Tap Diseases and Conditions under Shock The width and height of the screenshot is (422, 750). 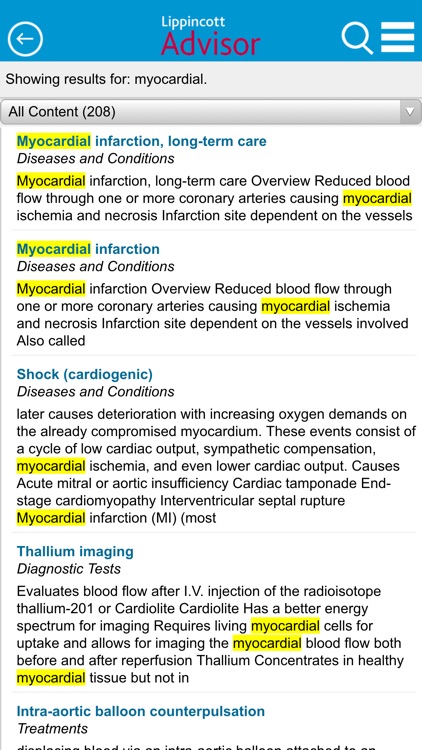tap(96, 392)
